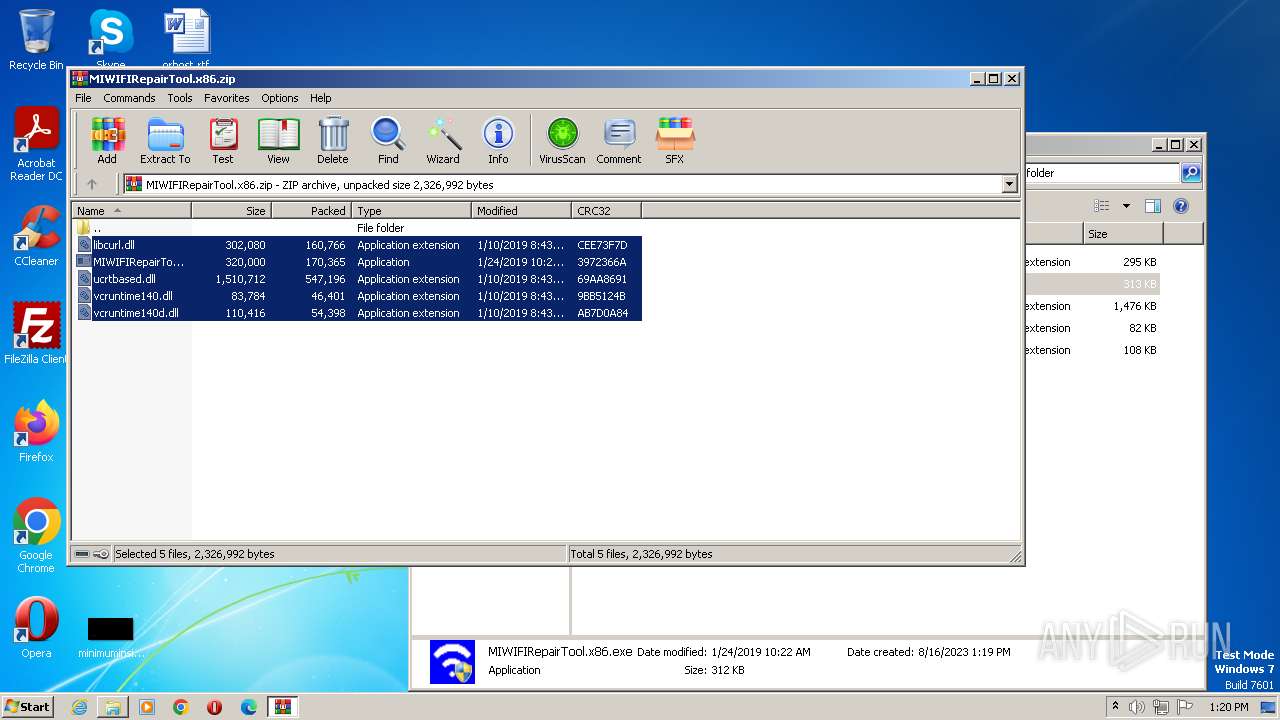Click the volume speaker tray icon
The height and width of the screenshot is (720, 1280).
coord(1137,707)
